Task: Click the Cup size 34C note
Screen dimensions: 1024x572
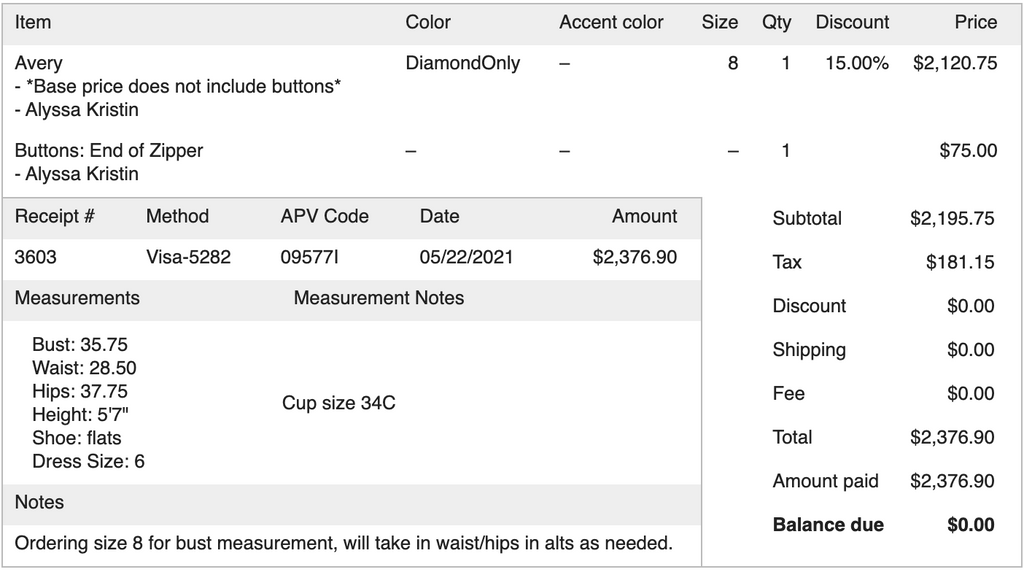Action: [339, 403]
